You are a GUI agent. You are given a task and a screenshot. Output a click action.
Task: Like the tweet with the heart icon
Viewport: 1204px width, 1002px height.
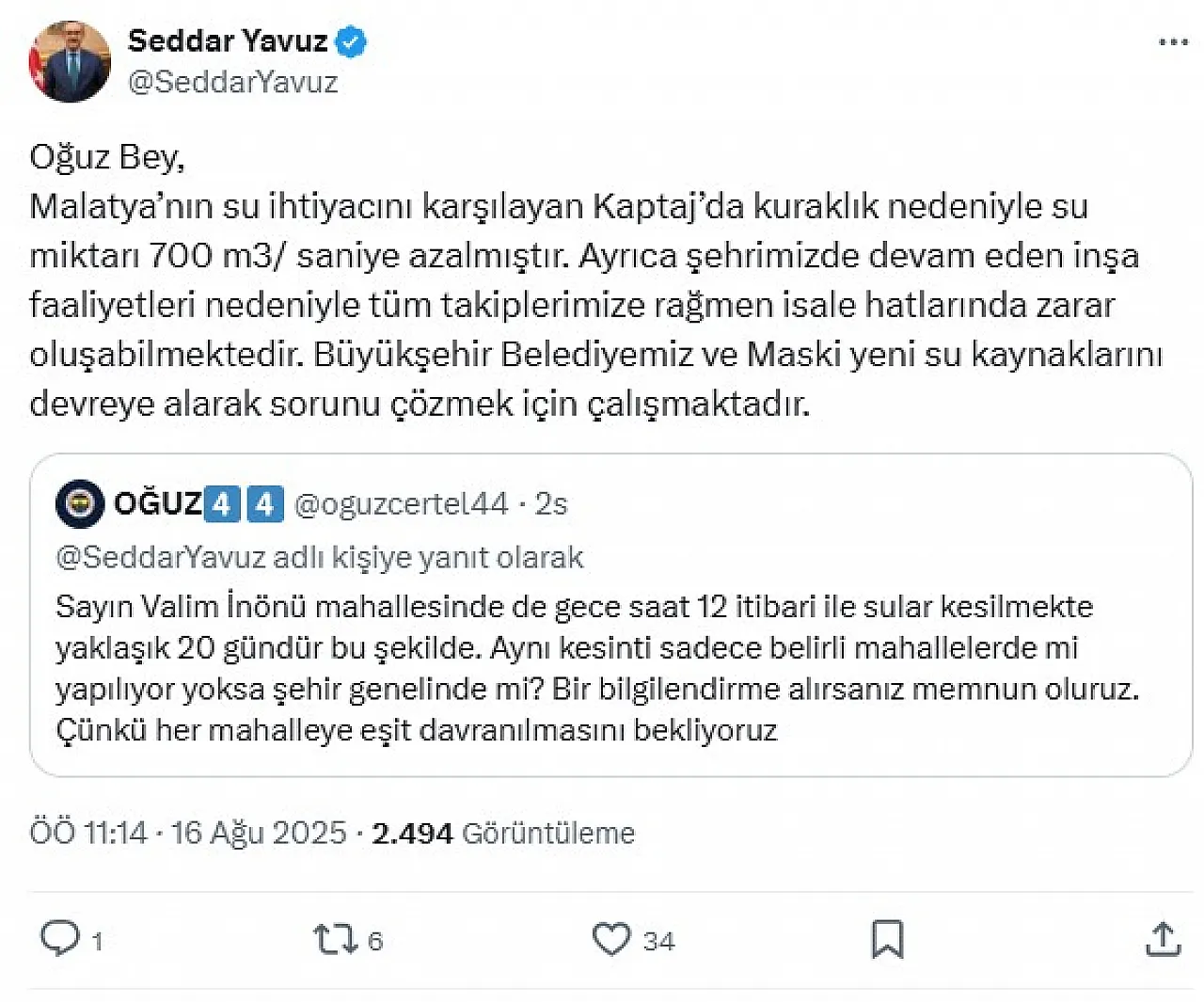(611, 938)
